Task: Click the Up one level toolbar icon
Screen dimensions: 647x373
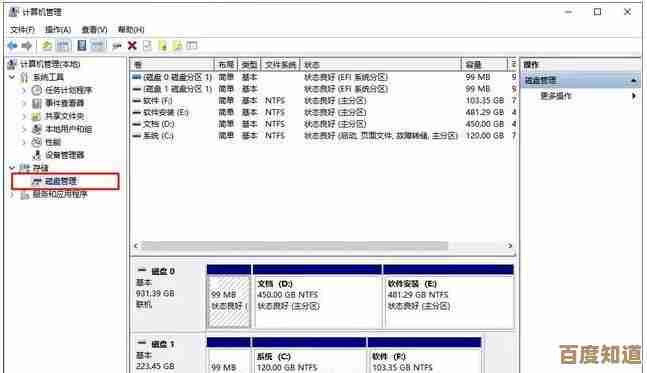Action: (x=47, y=45)
